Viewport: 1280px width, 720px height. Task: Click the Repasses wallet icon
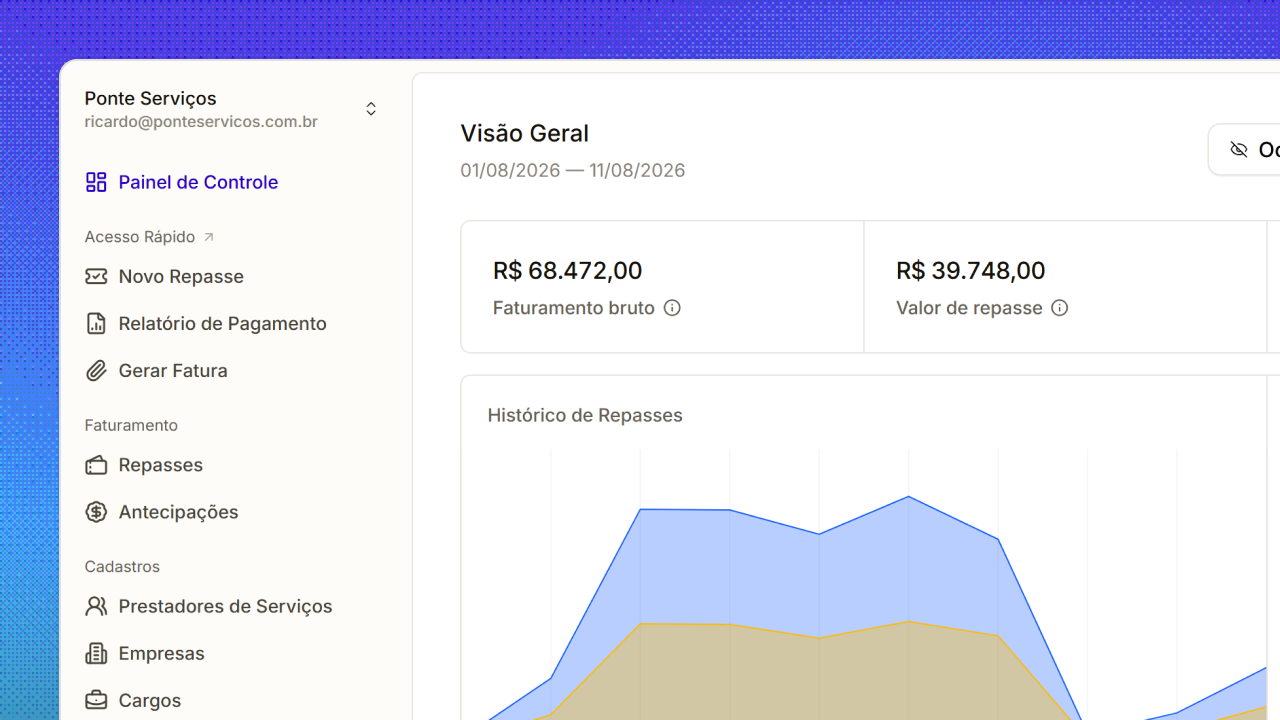[x=96, y=465]
